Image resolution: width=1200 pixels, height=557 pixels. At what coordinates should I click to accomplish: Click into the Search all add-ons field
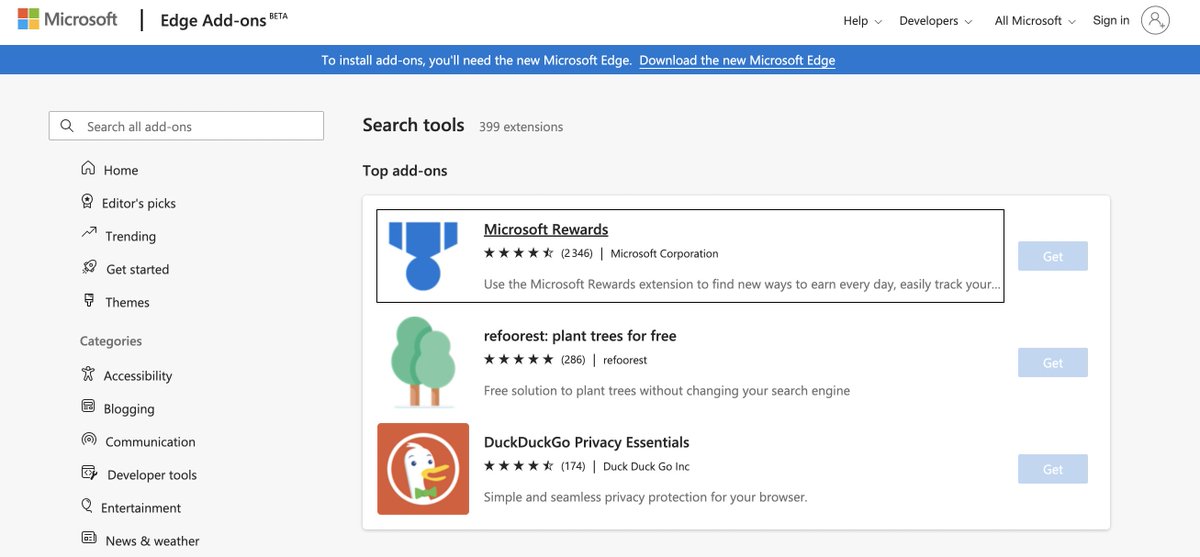point(186,126)
